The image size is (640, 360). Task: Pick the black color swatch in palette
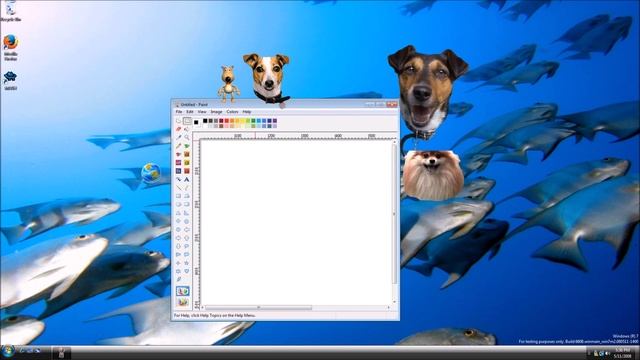coord(205,121)
